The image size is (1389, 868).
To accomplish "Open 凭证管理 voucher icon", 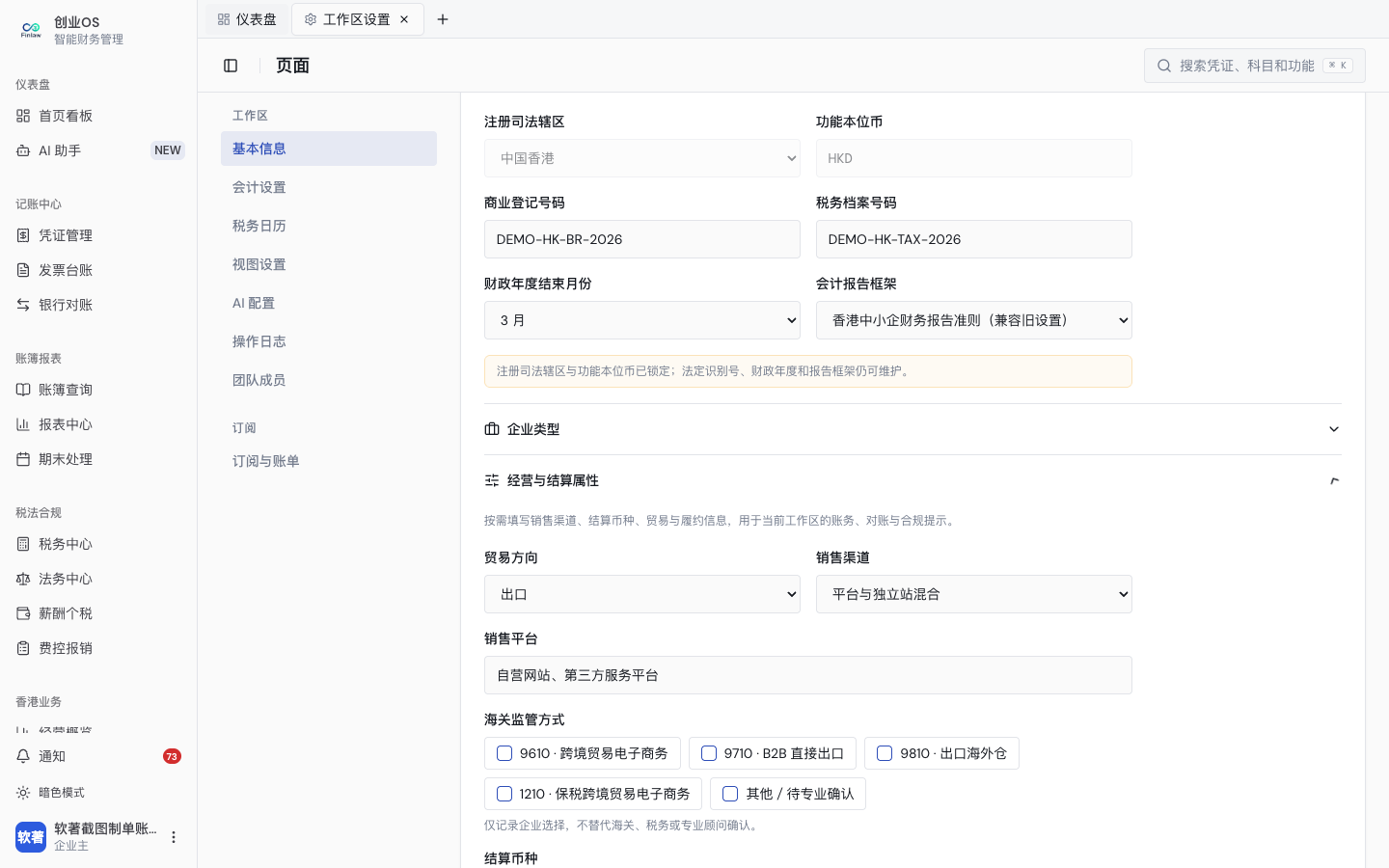I will [23, 235].
